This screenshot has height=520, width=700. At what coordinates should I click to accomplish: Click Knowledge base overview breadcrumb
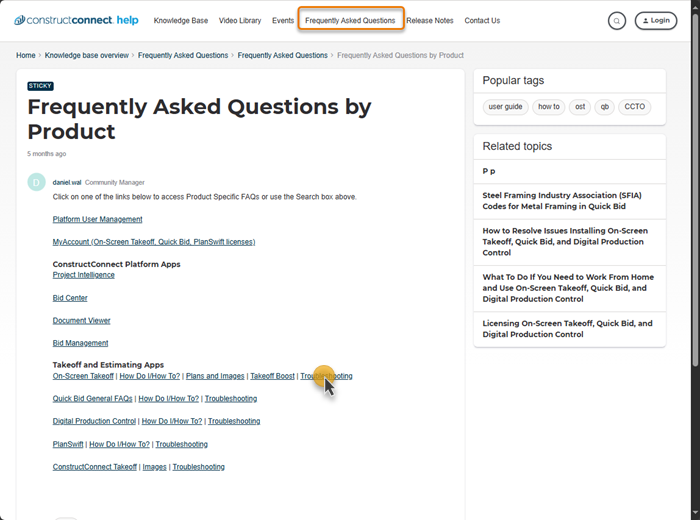click(87, 55)
